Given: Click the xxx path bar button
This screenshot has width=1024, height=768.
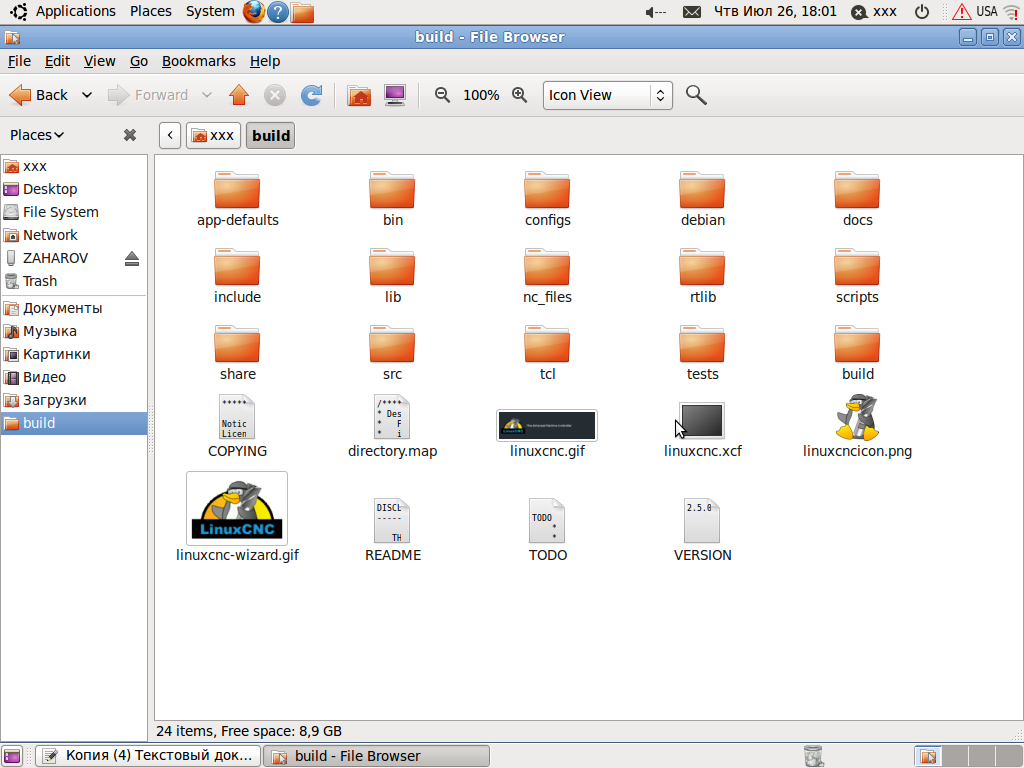Looking at the screenshot, I should click(x=214, y=135).
